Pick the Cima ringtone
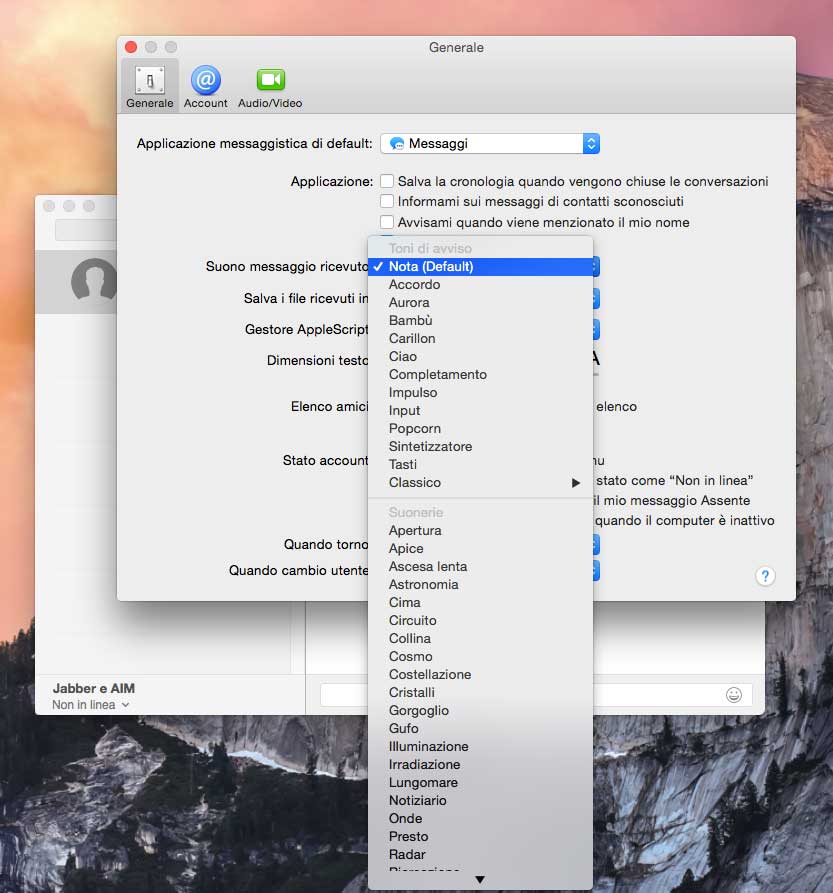Screen dimensions: 833x893 [480, 603]
